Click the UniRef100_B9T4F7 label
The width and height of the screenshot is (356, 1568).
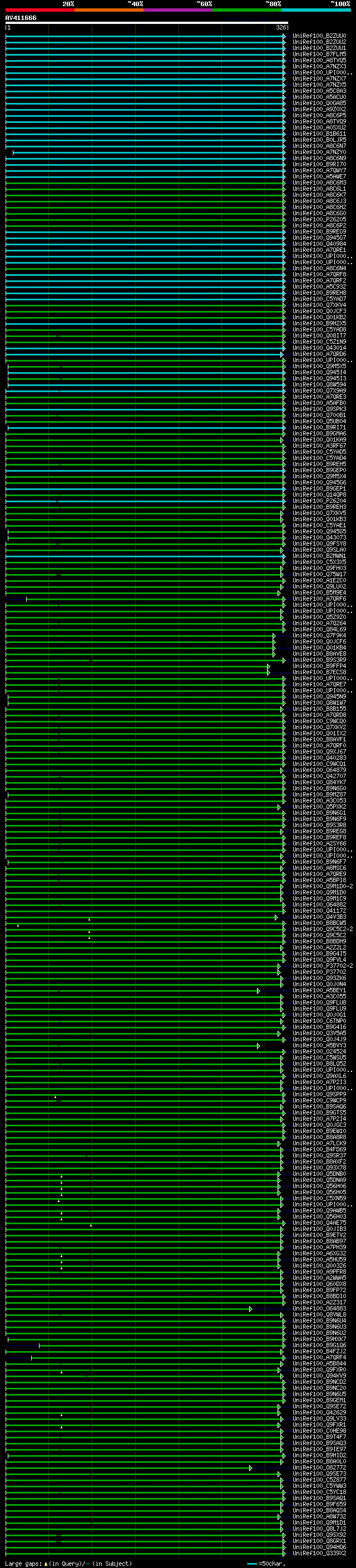(319, 1437)
